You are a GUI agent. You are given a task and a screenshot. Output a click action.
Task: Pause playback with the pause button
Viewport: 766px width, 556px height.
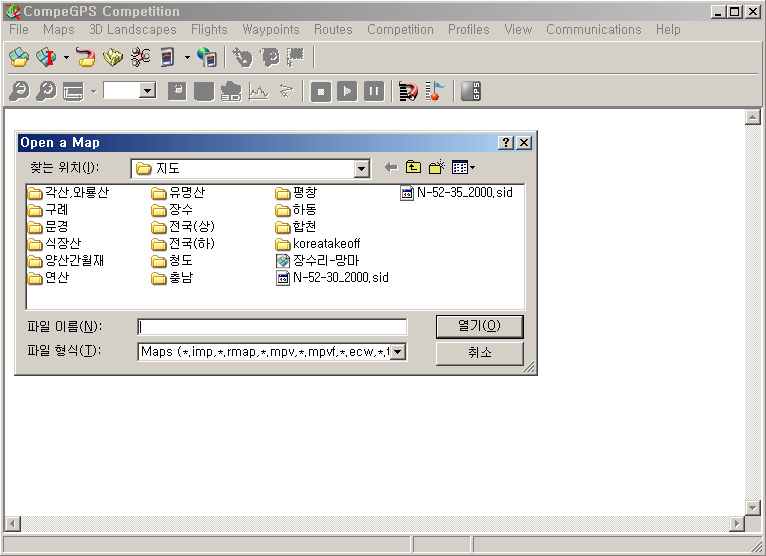coord(374,91)
